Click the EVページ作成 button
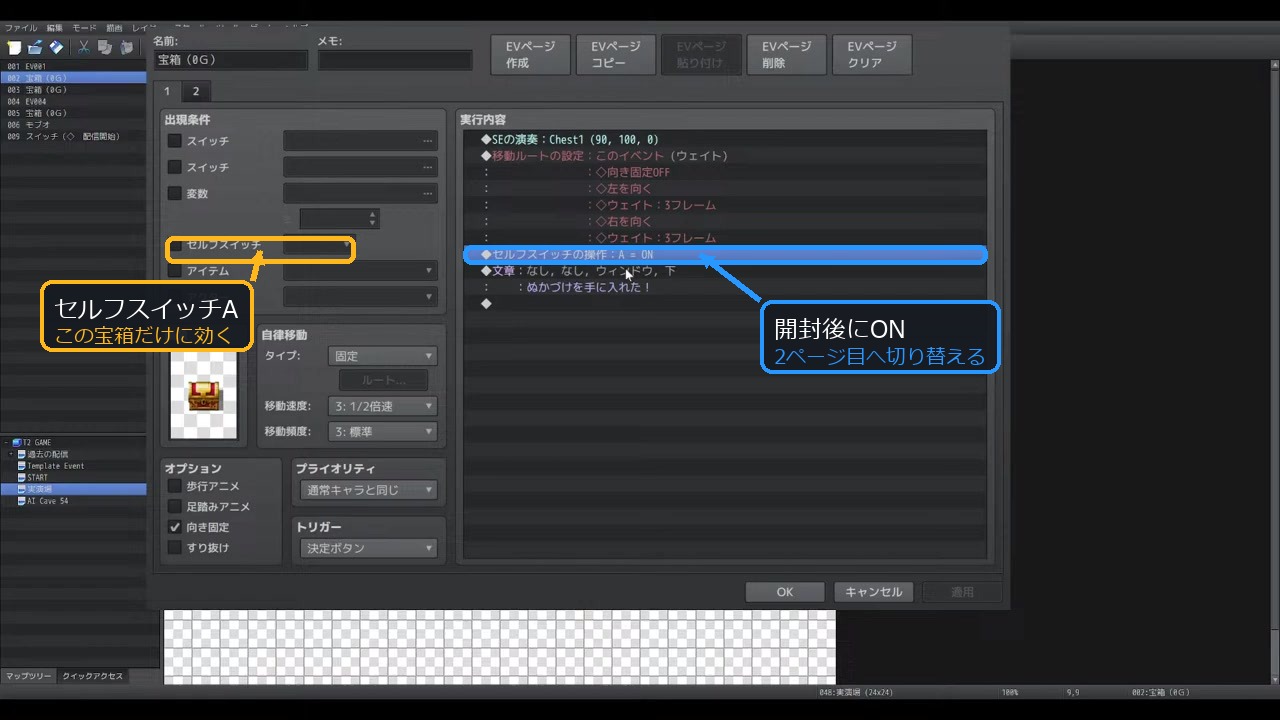 [531, 55]
